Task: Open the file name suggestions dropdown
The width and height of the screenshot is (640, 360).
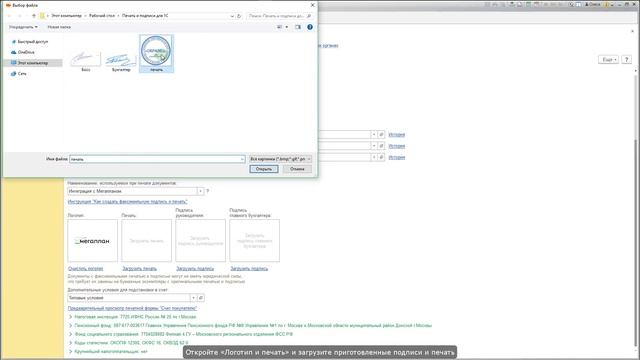Action: coord(242,159)
